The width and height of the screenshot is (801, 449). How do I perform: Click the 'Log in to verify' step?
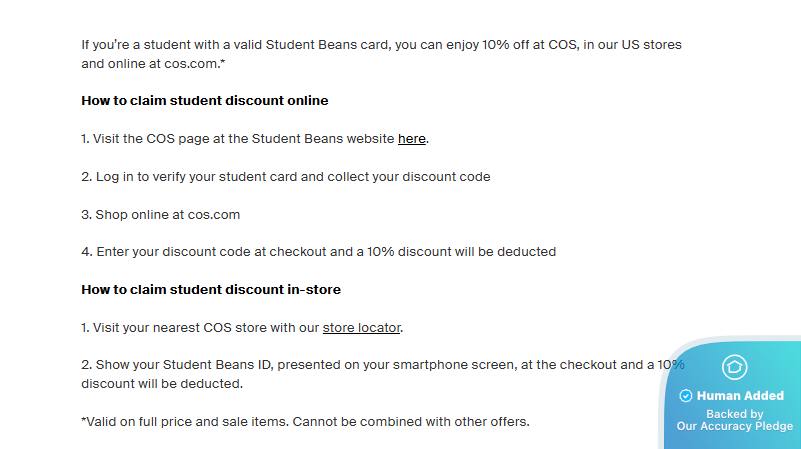286,176
